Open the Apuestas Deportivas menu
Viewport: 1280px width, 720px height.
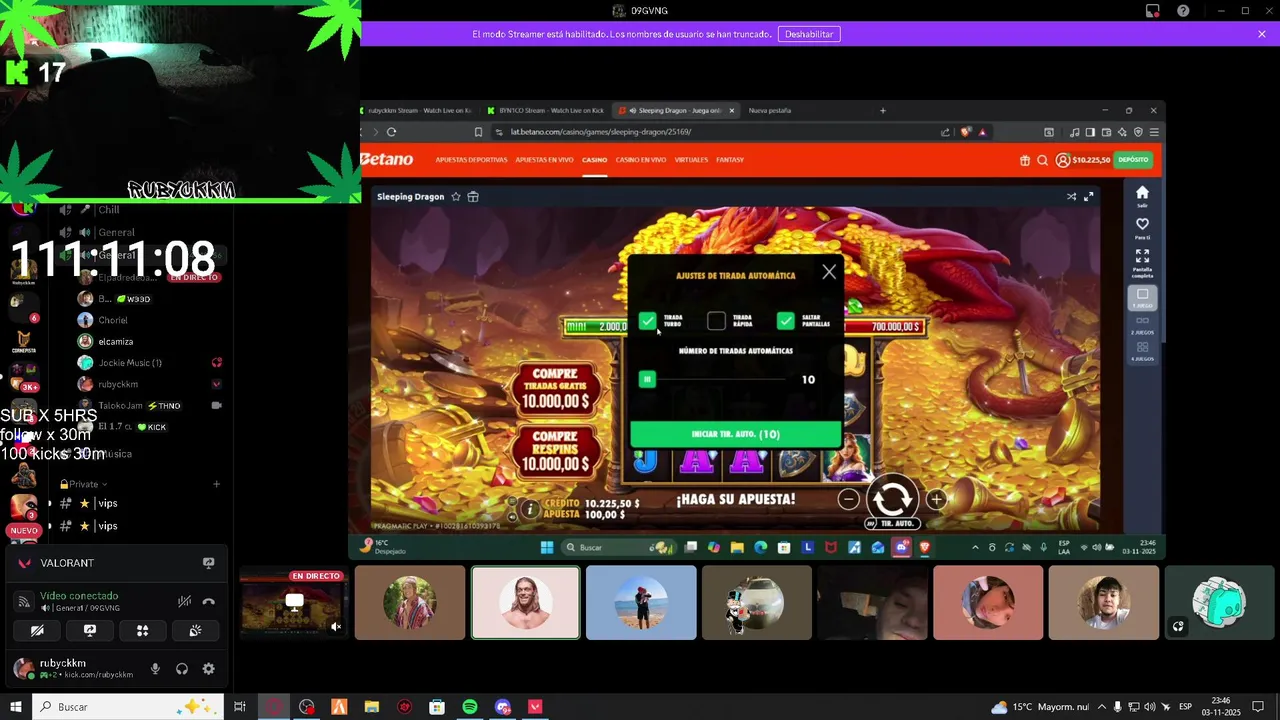471,160
